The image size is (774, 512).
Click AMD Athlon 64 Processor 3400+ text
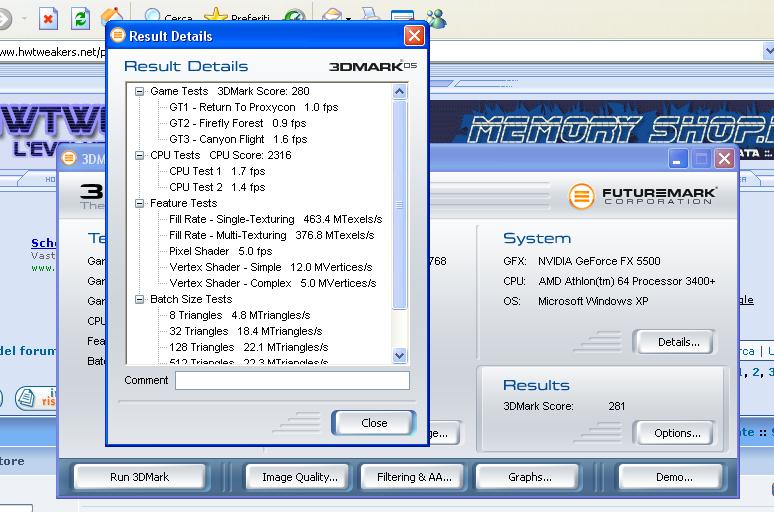626,281
